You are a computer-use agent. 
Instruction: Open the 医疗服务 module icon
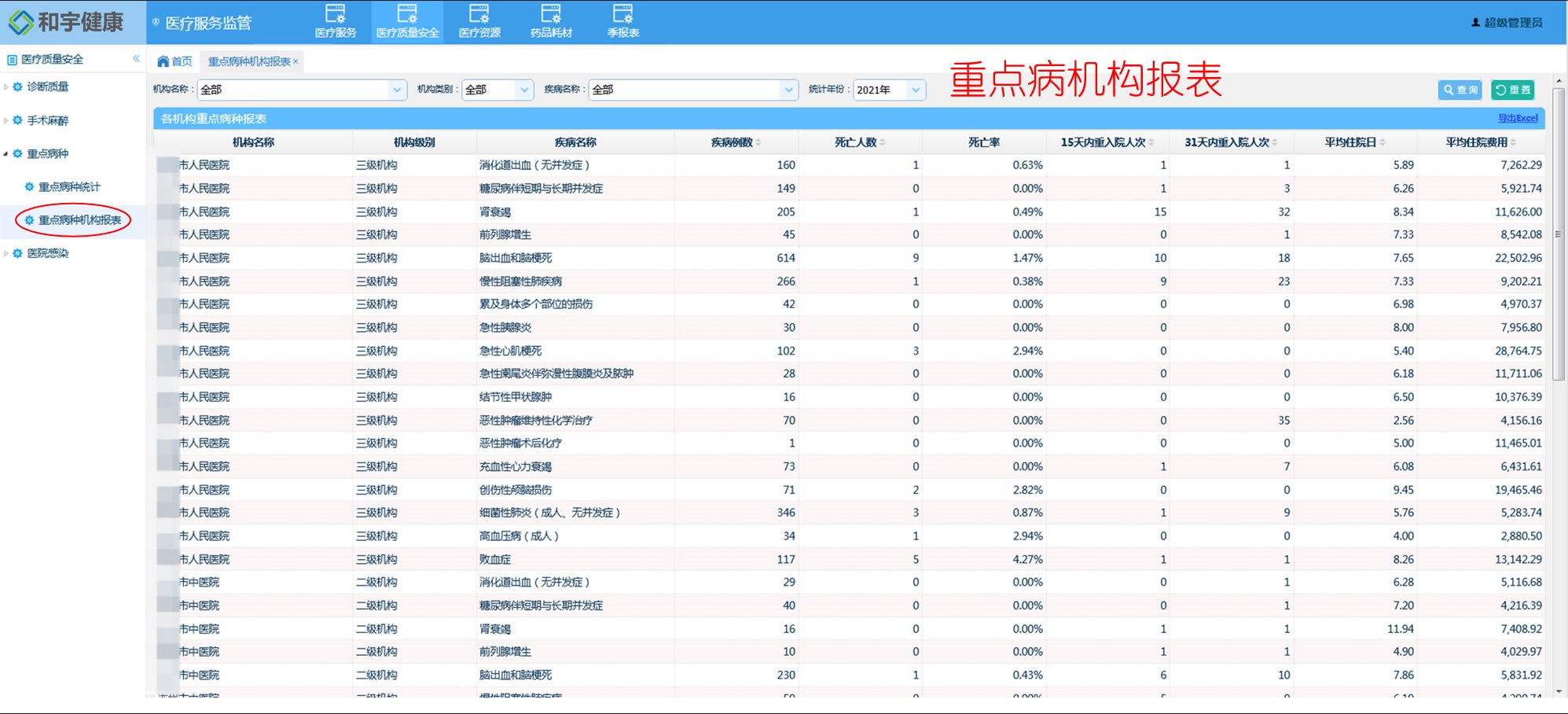[336, 20]
